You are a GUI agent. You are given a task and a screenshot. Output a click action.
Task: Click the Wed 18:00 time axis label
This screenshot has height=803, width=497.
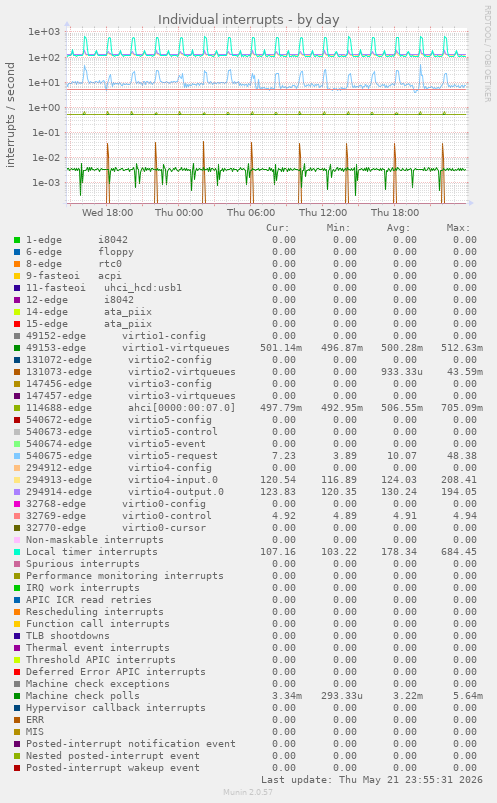point(107,213)
